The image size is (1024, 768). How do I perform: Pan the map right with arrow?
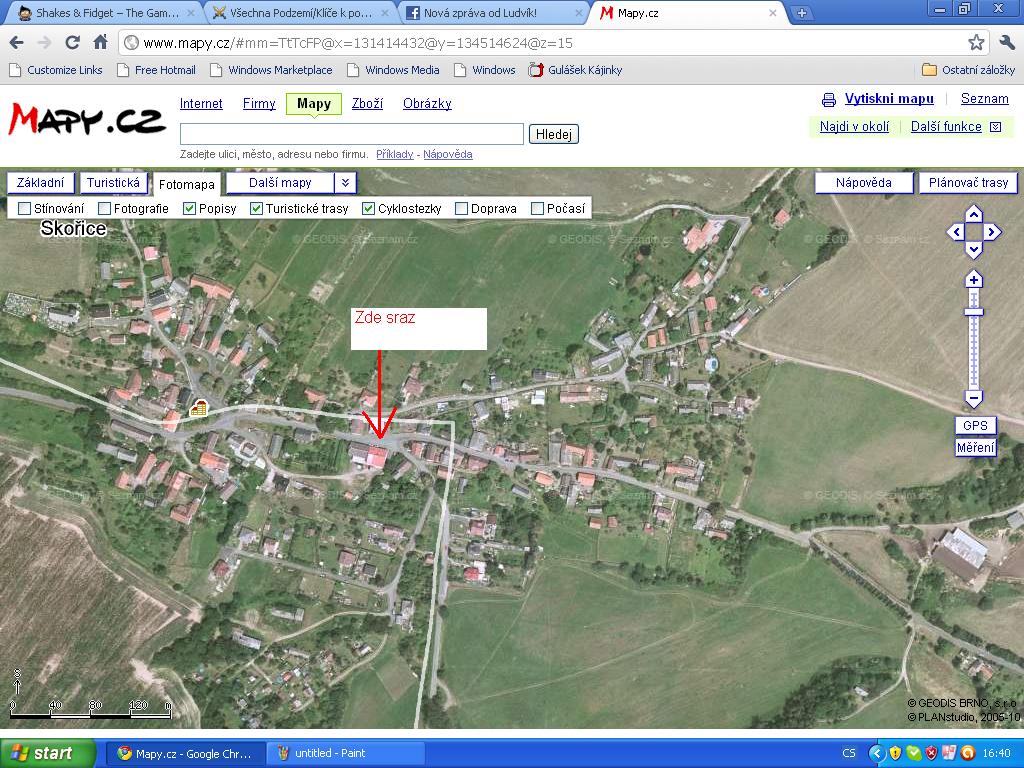(992, 232)
